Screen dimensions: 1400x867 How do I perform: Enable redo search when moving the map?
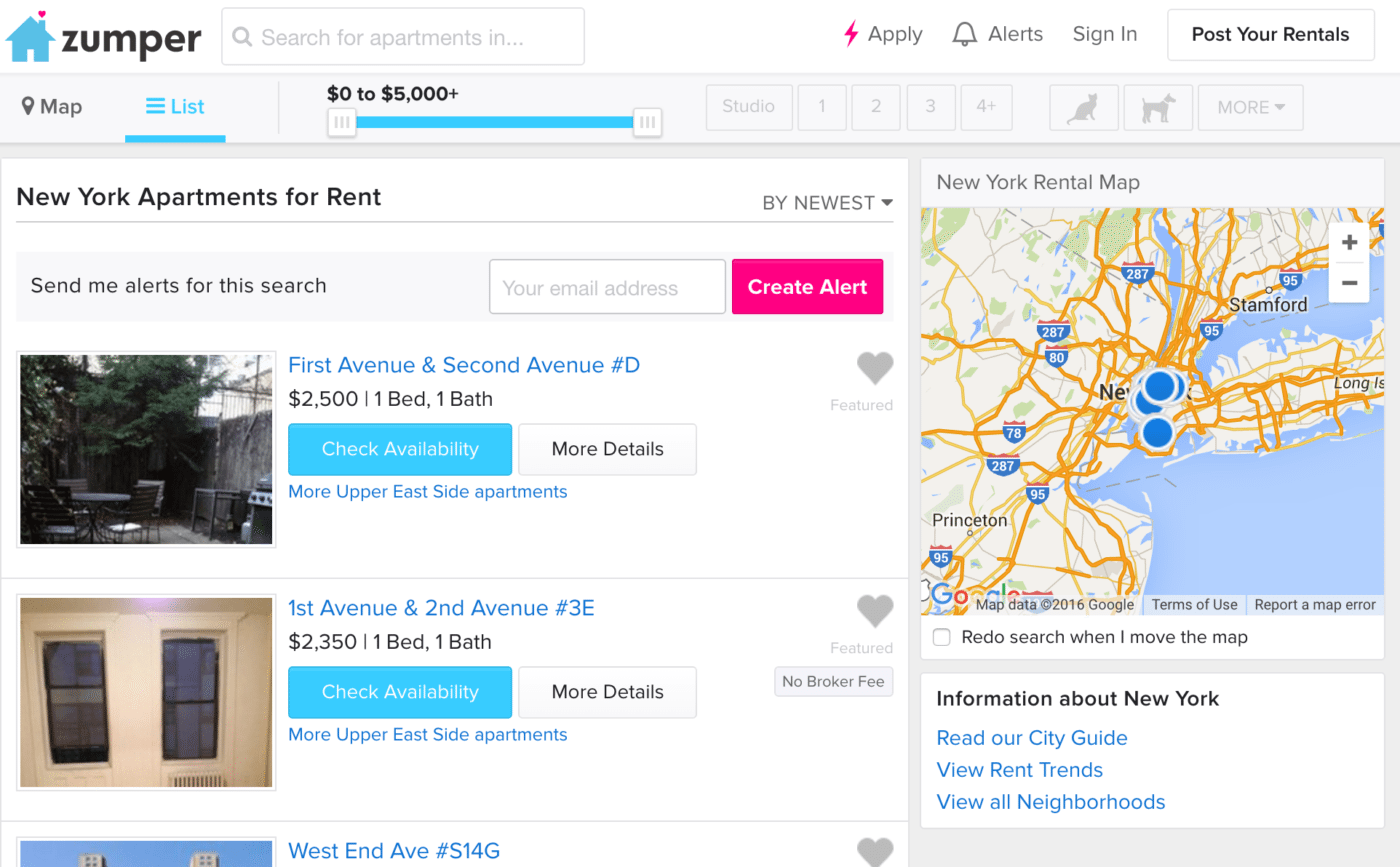(x=941, y=637)
